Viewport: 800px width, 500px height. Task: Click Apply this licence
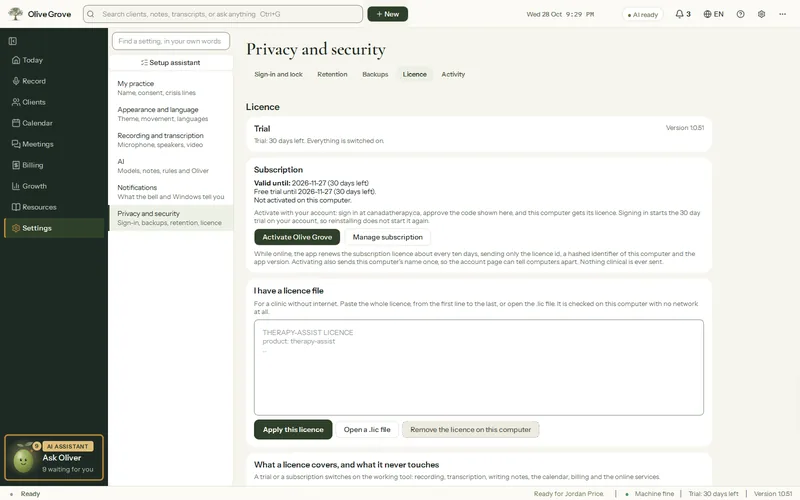coord(293,430)
